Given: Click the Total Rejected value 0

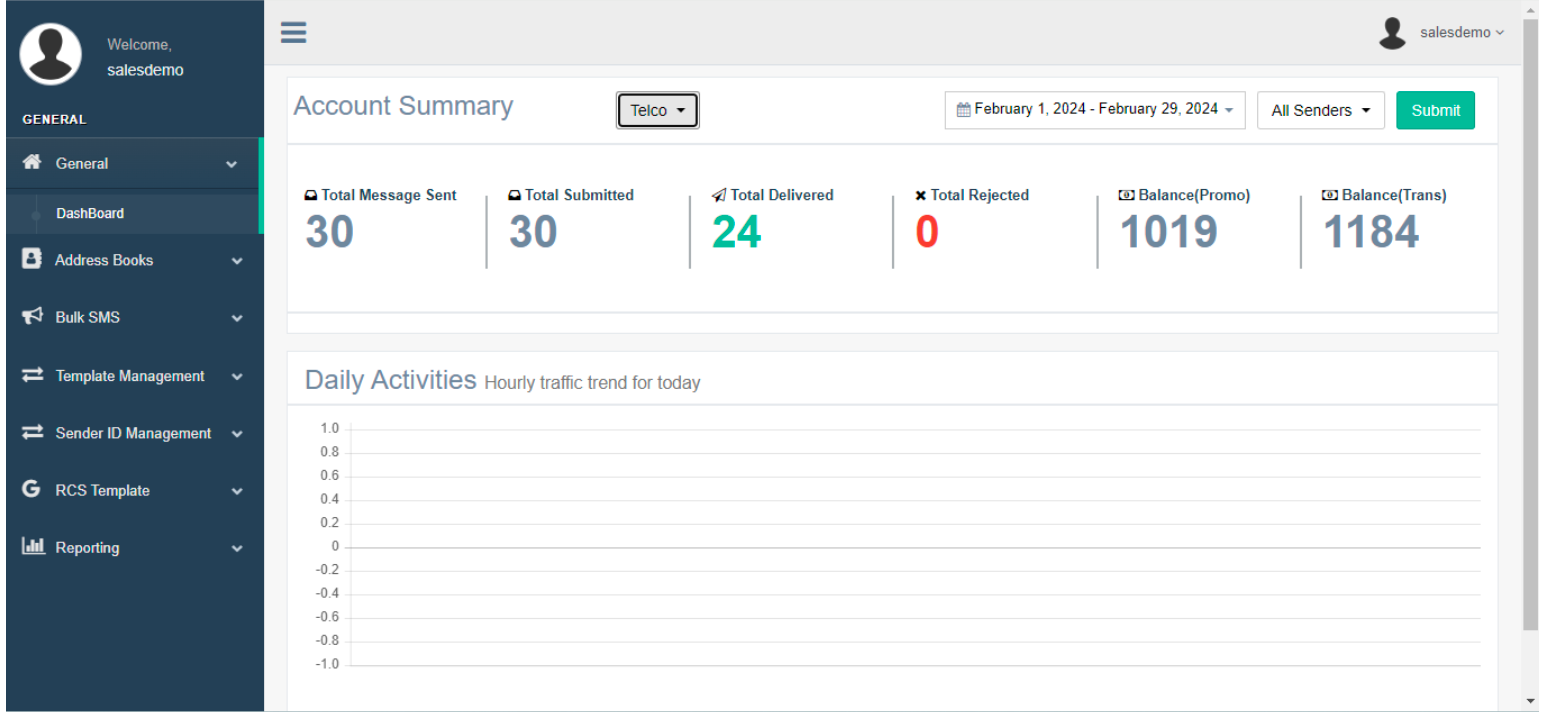Looking at the screenshot, I should click(x=927, y=232).
